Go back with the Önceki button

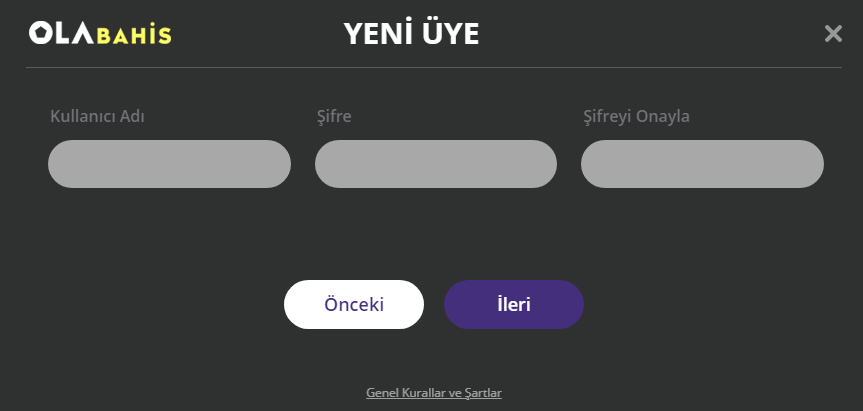(354, 304)
